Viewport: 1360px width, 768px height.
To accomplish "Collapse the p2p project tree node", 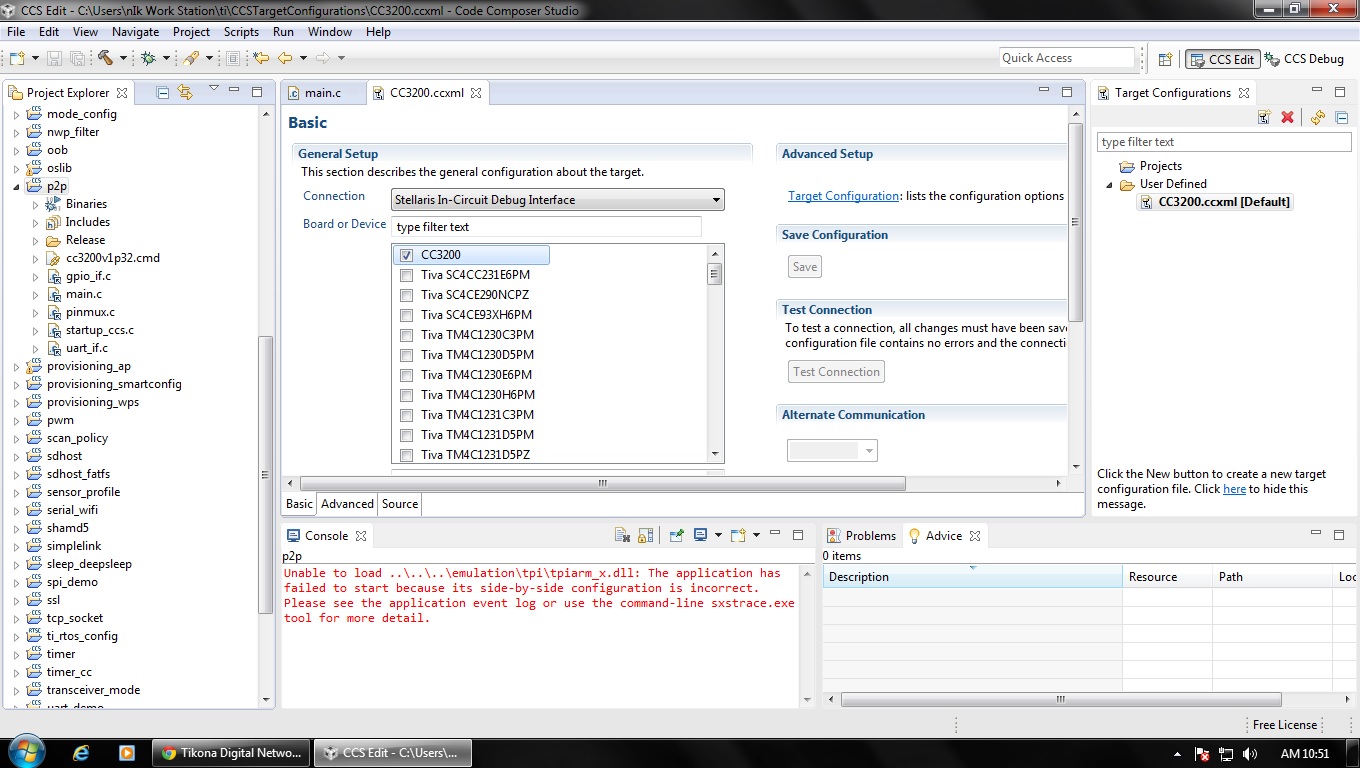I will pyautogui.click(x=16, y=186).
